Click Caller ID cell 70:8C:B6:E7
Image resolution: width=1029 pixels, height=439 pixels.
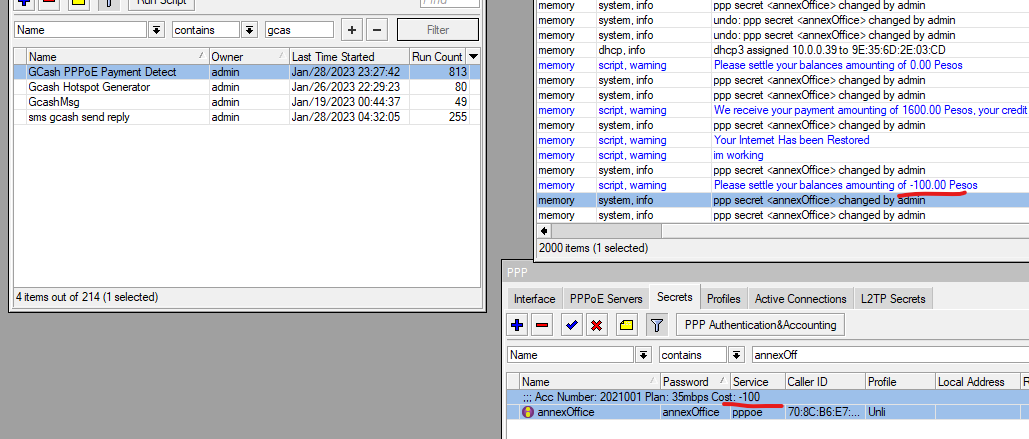pos(823,412)
